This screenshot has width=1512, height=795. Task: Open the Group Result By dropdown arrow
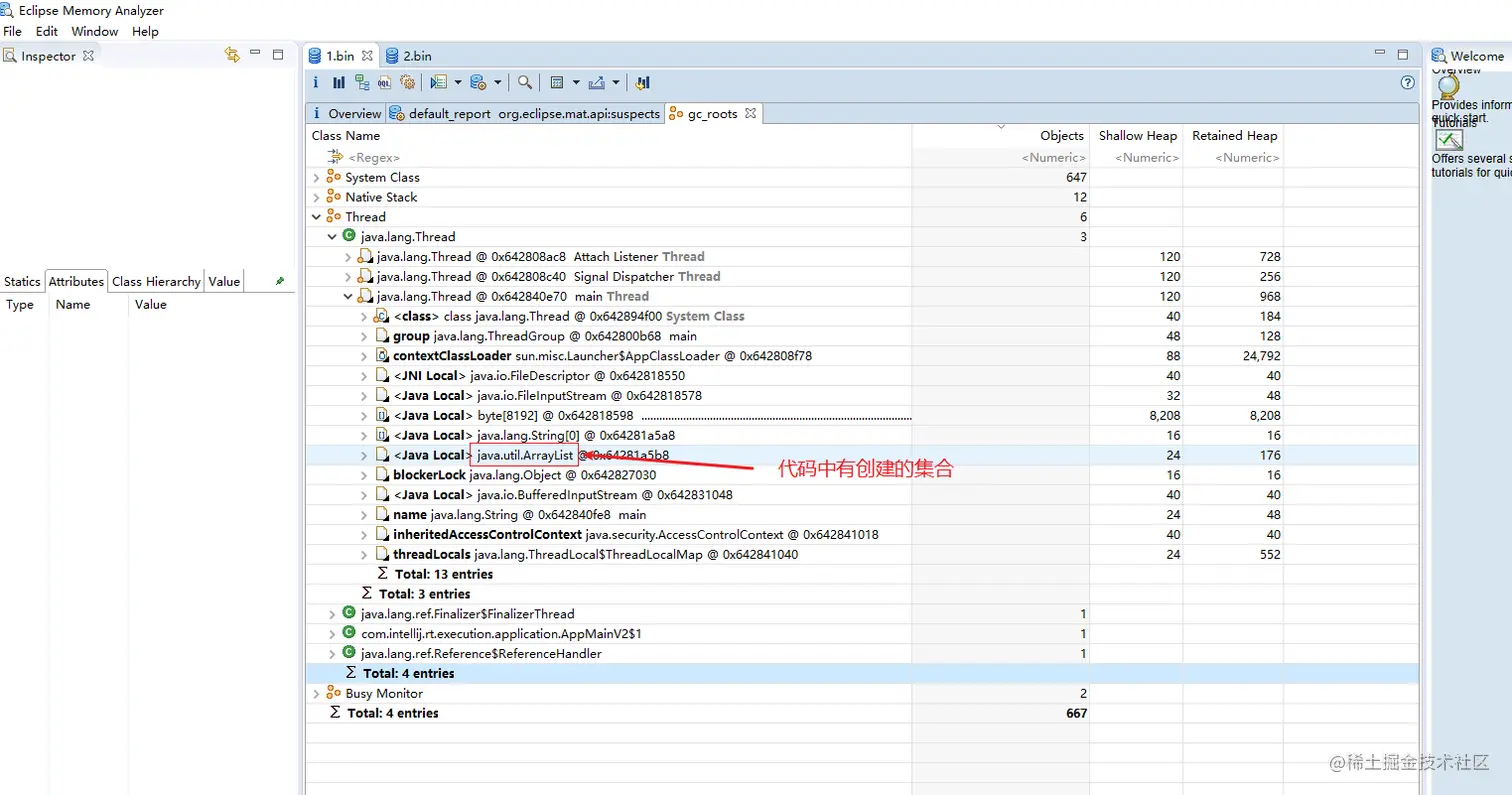point(576,83)
